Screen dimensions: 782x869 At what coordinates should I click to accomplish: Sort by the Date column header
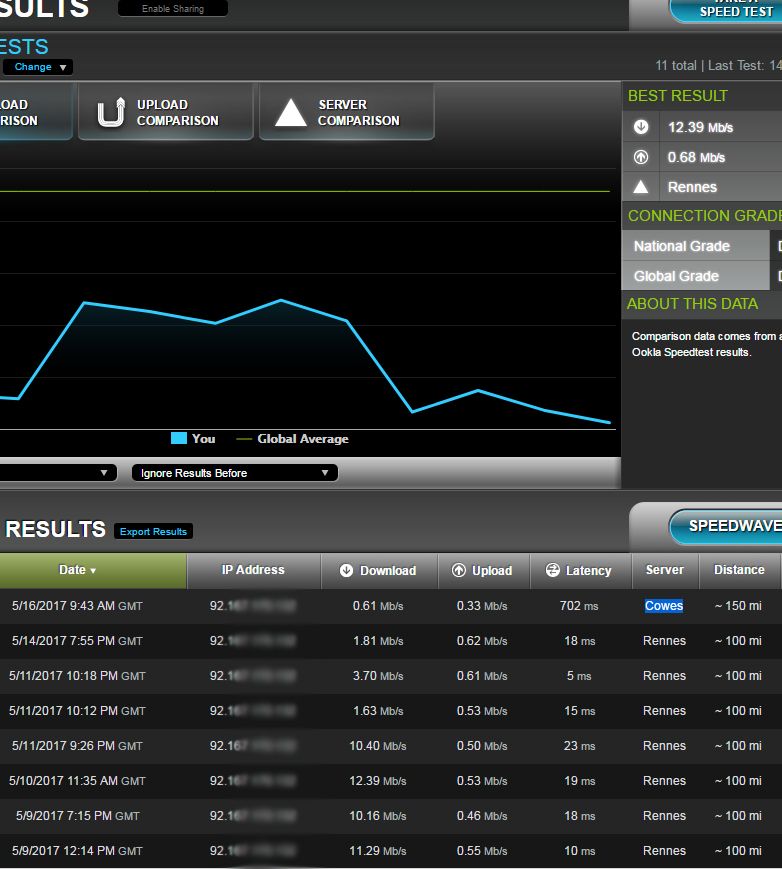click(x=93, y=570)
